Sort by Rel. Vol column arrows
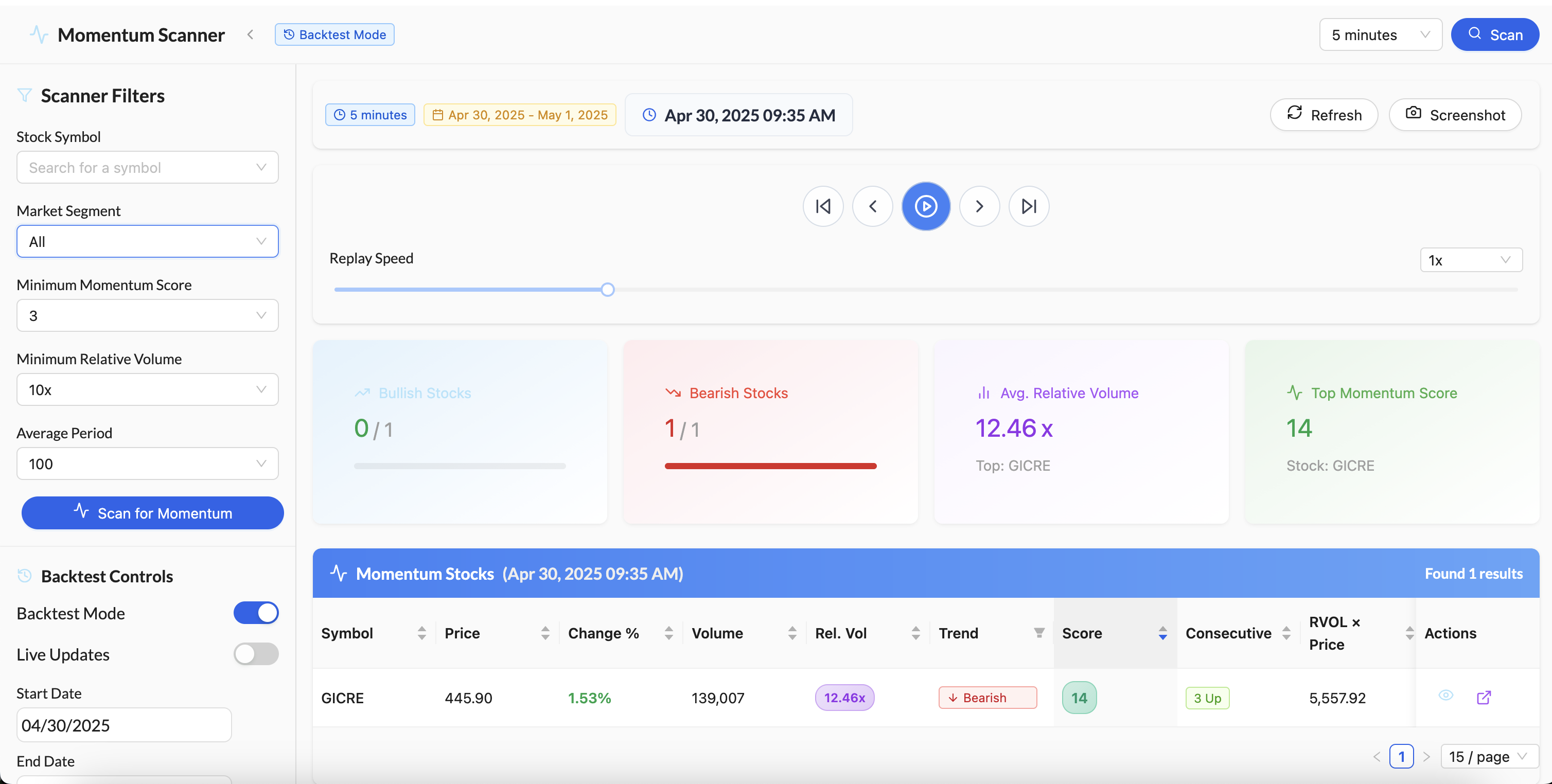 point(915,633)
